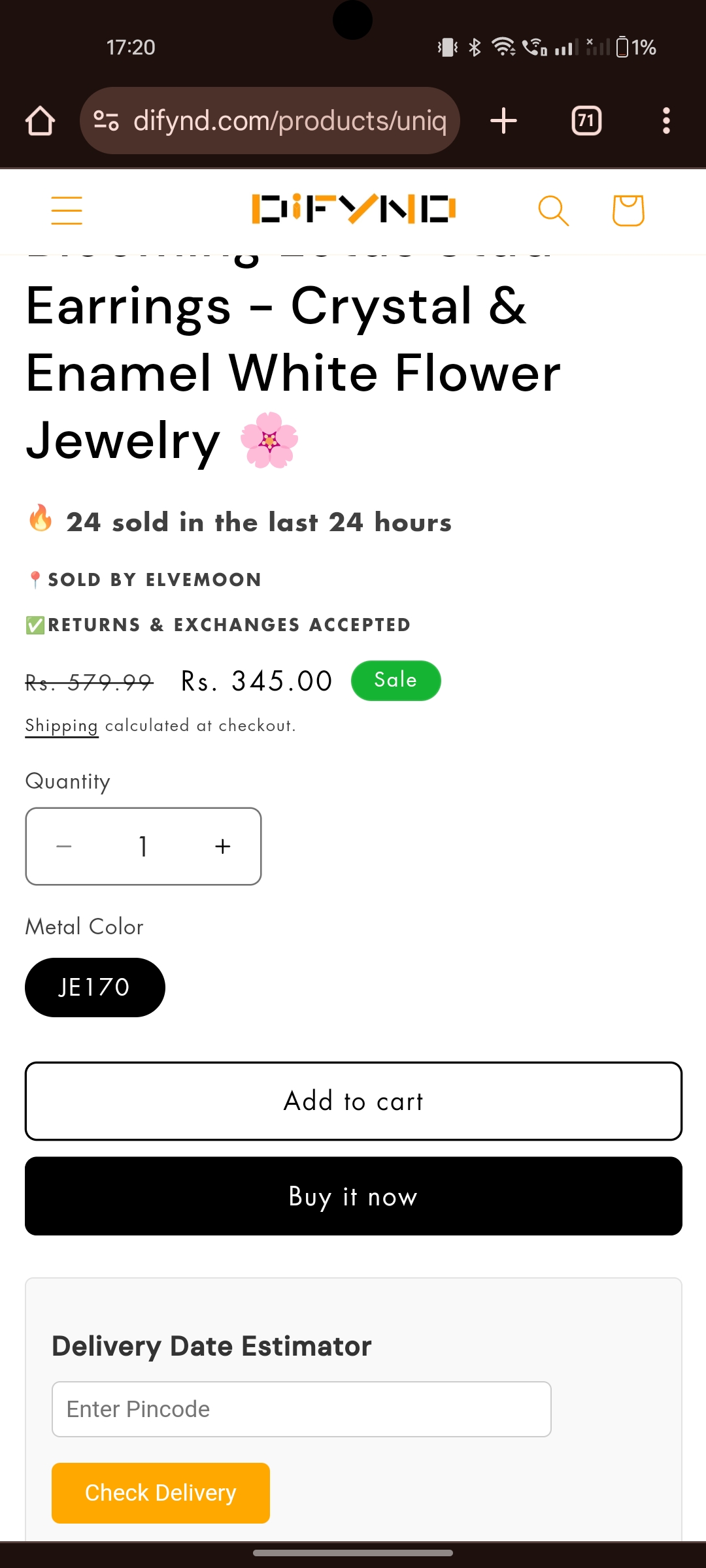Viewport: 706px width, 1568px height.
Task: Click the quantity number field
Action: tap(143, 847)
